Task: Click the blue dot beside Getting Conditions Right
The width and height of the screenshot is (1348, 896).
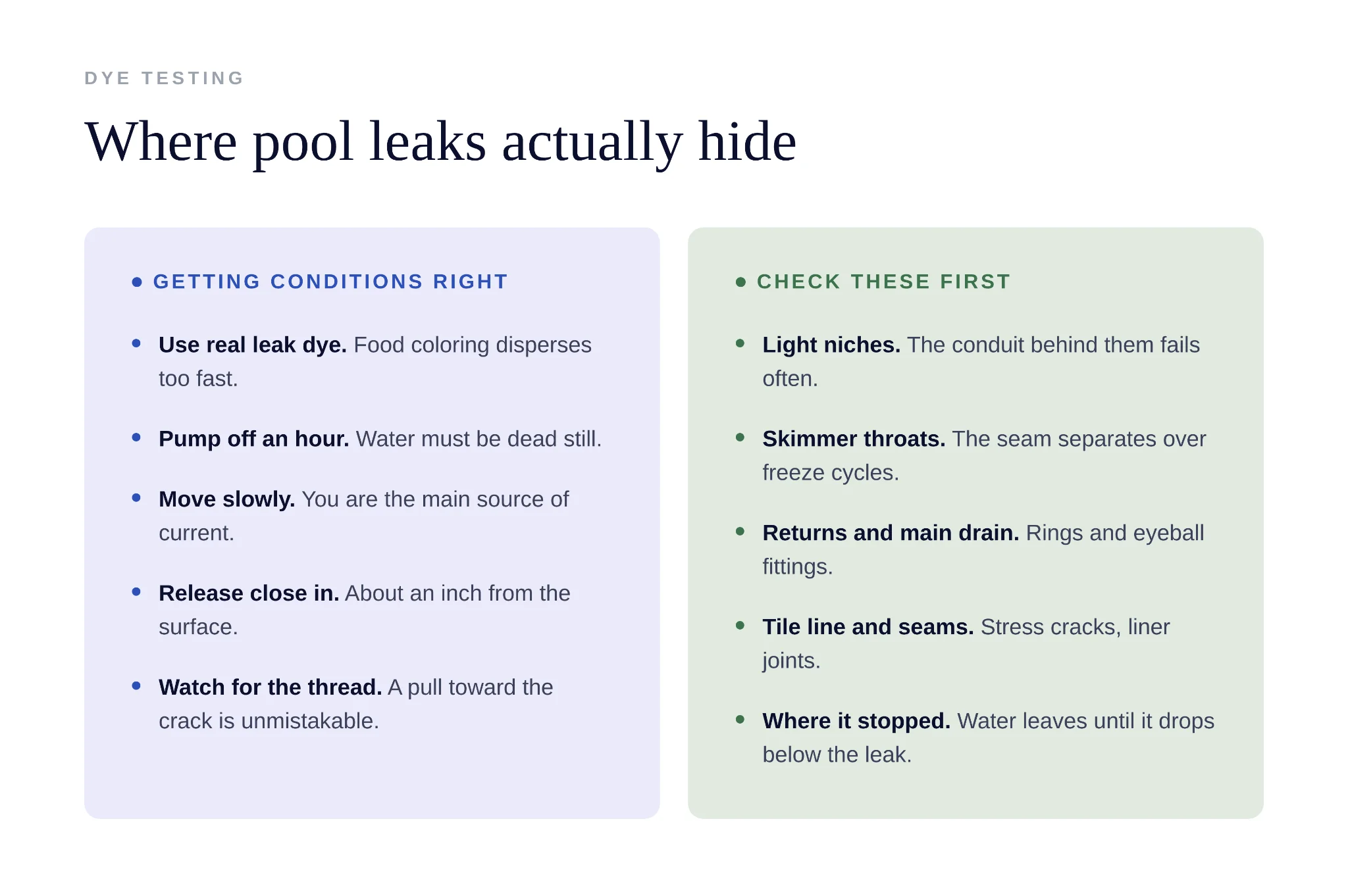Action: pos(137,282)
